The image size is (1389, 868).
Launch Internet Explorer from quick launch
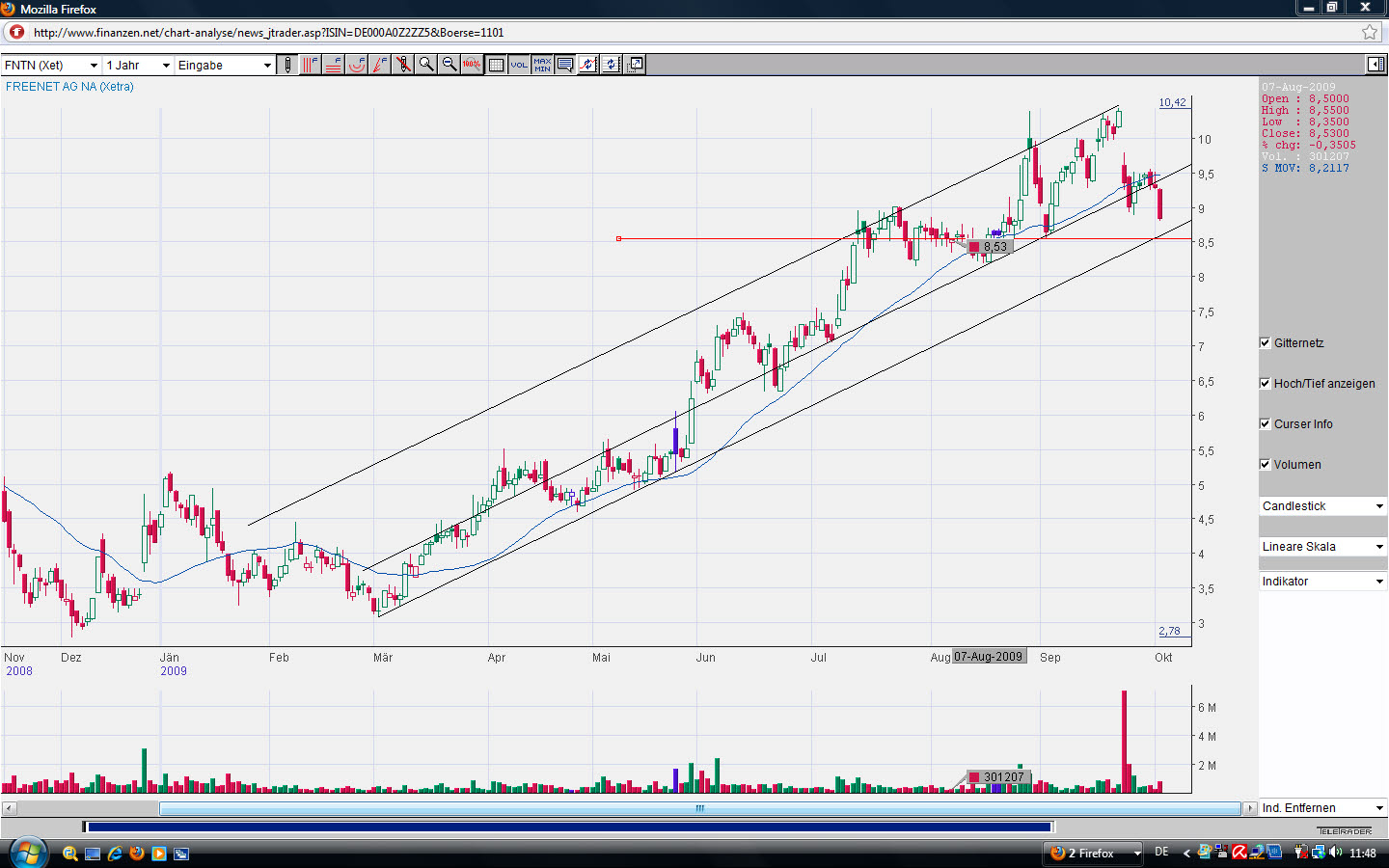(115, 854)
